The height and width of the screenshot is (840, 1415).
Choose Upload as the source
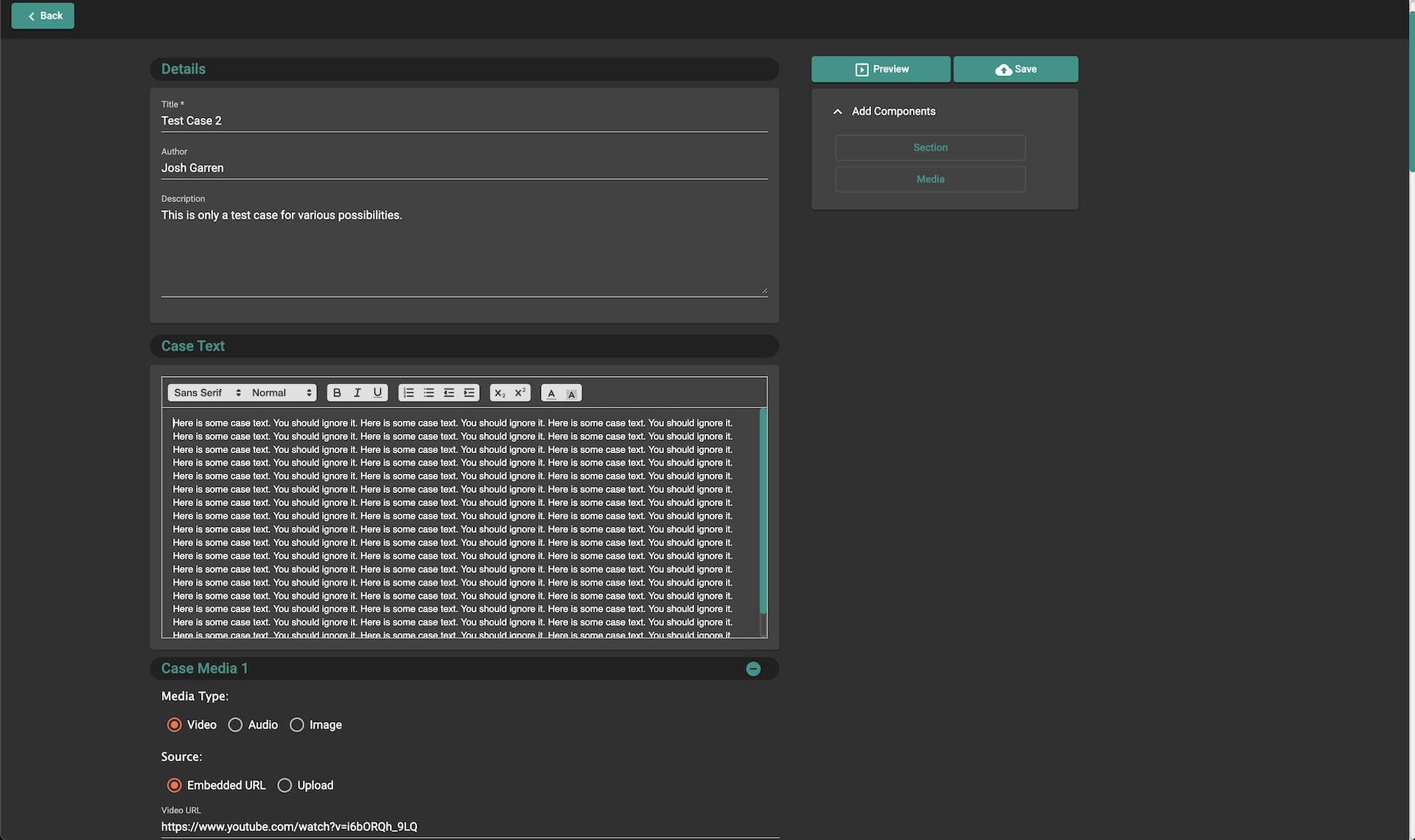pos(284,785)
